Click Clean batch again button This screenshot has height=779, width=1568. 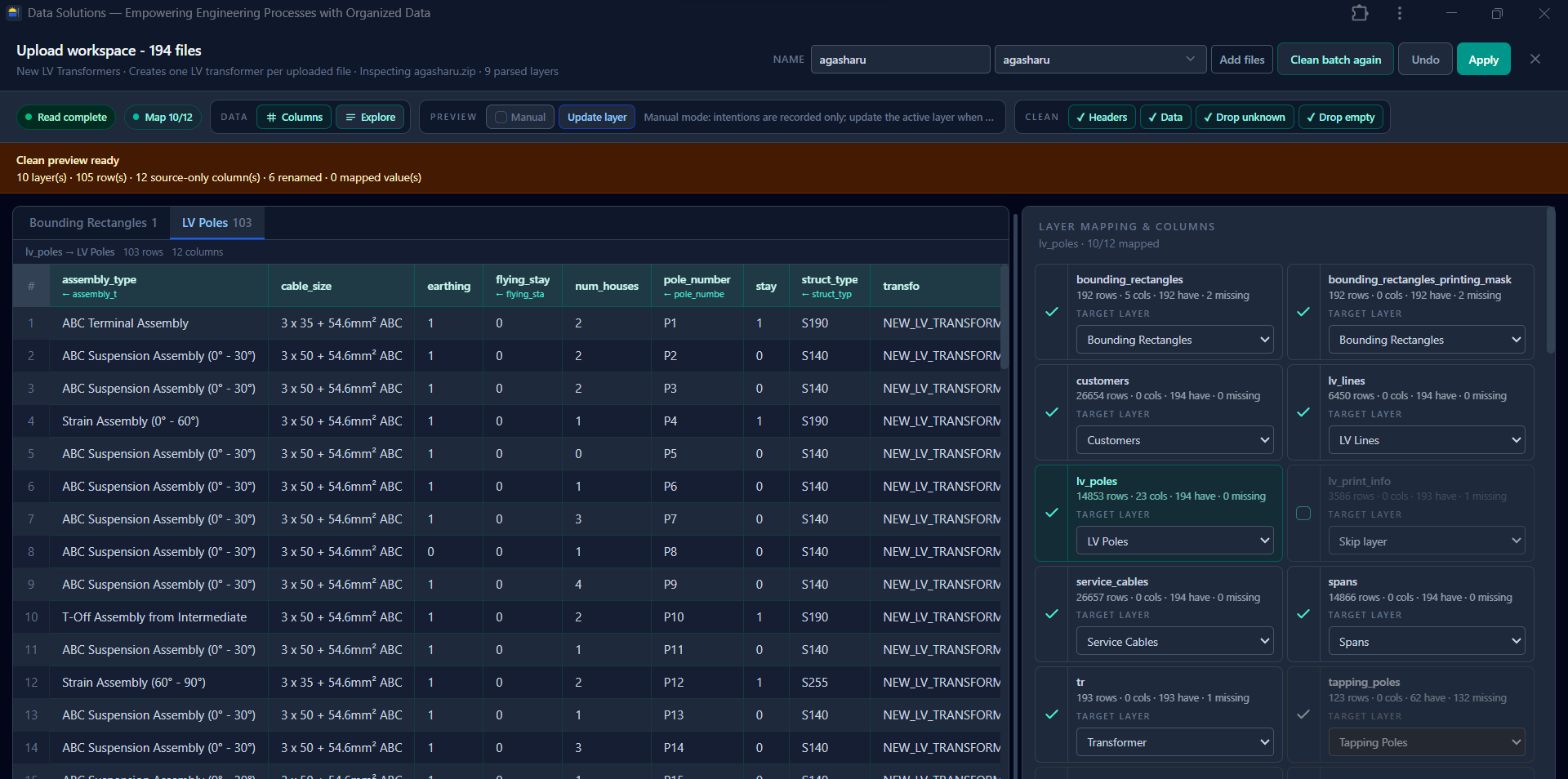click(x=1335, y=60)
